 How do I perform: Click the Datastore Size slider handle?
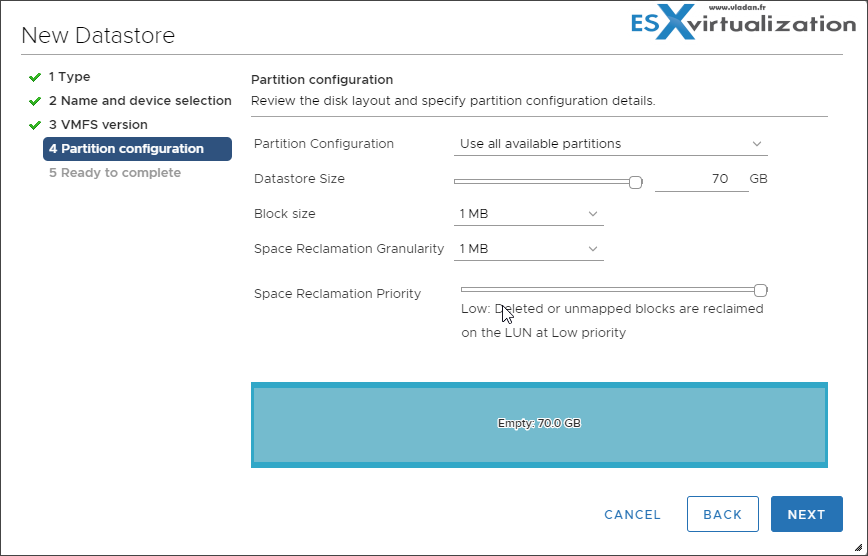pyautogui.click(x=635, y=182)
